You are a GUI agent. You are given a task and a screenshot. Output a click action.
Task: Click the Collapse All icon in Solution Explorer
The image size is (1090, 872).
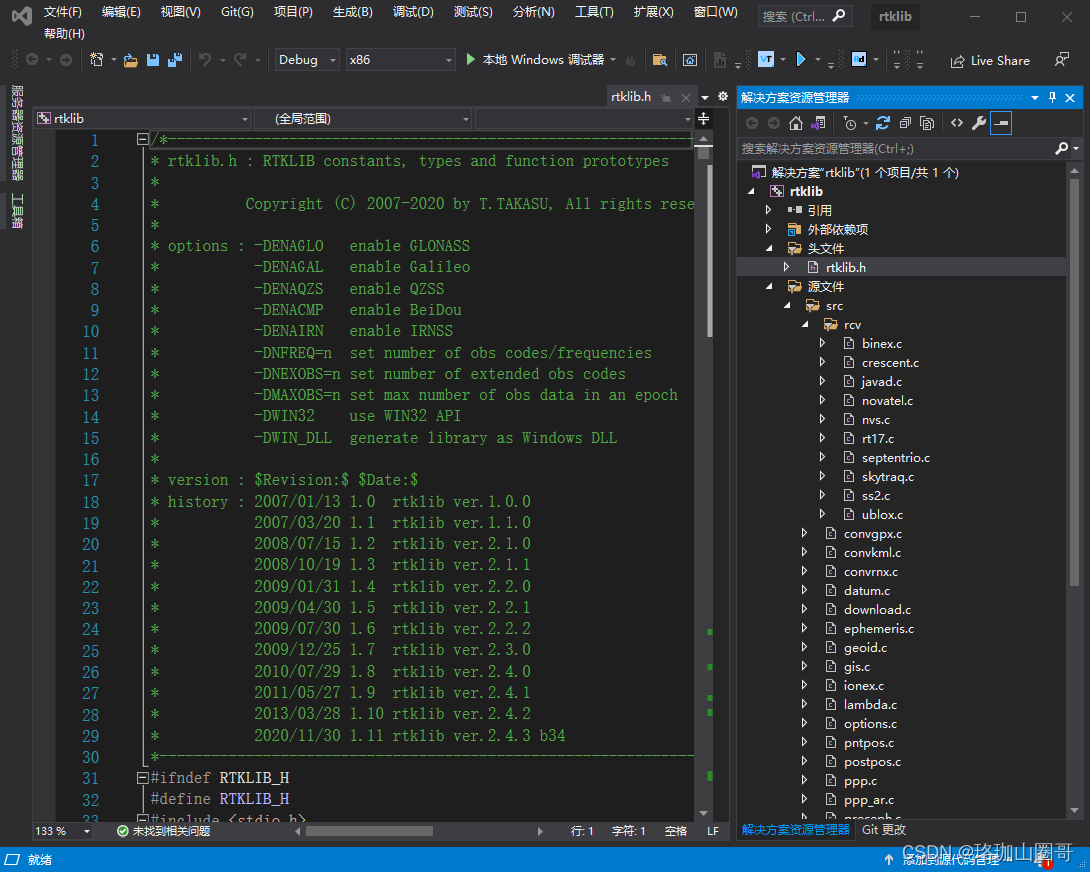point(904,122)
